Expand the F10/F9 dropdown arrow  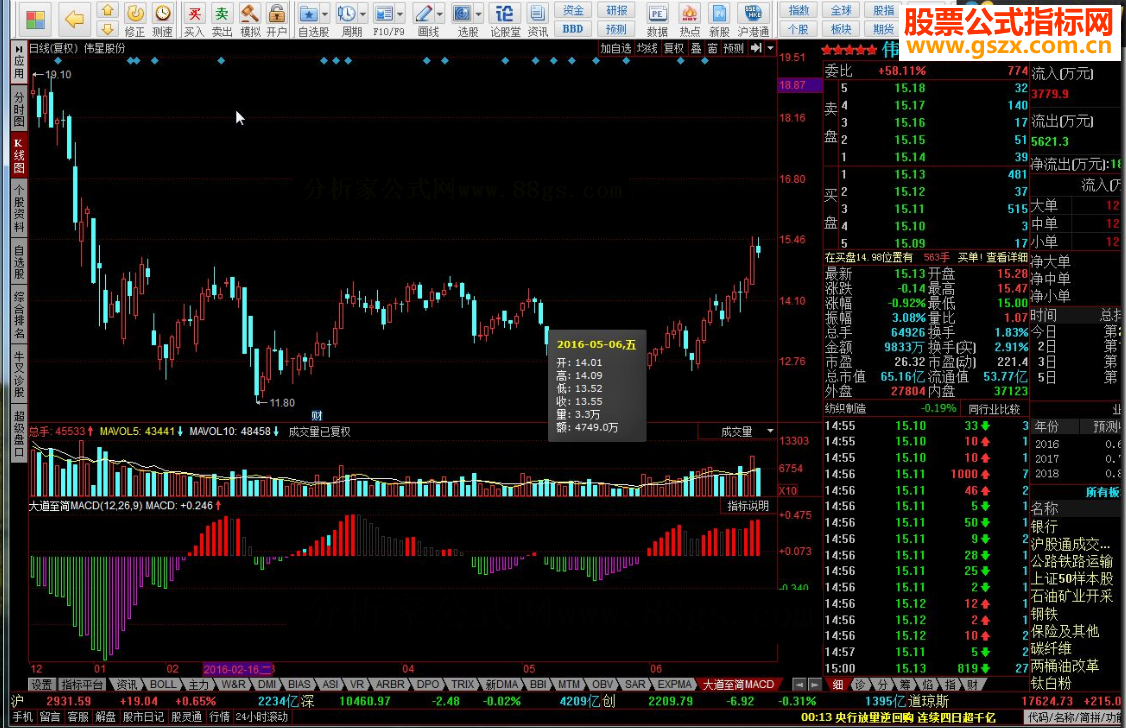point(401,14)
